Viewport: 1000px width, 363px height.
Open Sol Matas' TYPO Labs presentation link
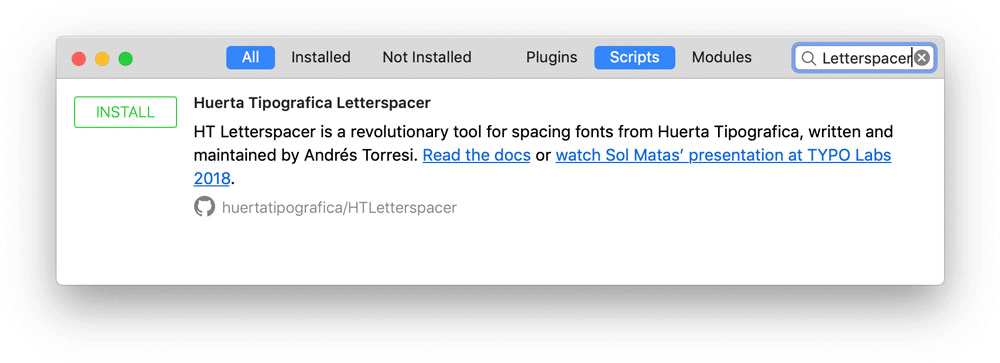723,155
